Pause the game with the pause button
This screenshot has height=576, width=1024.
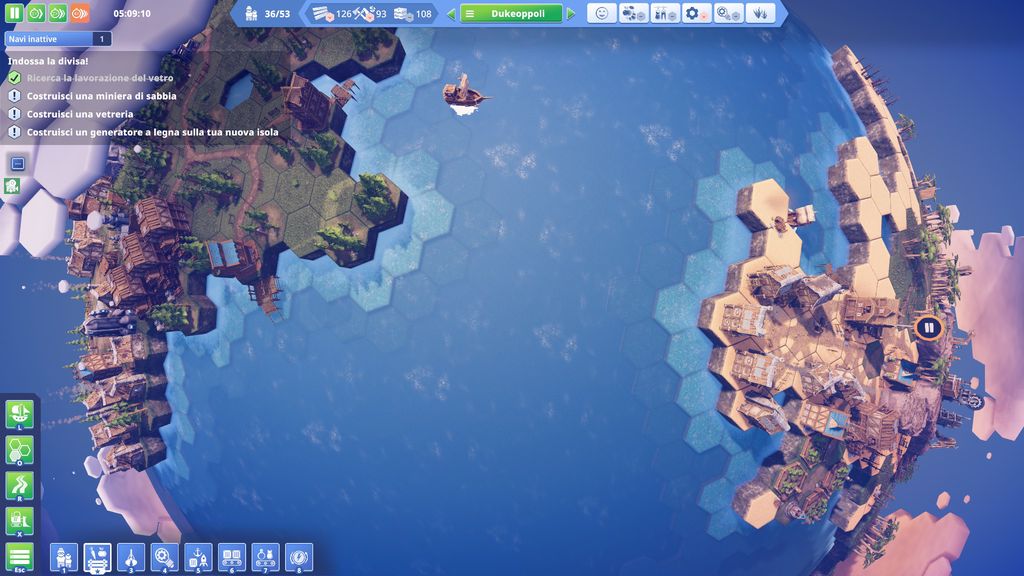pos(15,14)
